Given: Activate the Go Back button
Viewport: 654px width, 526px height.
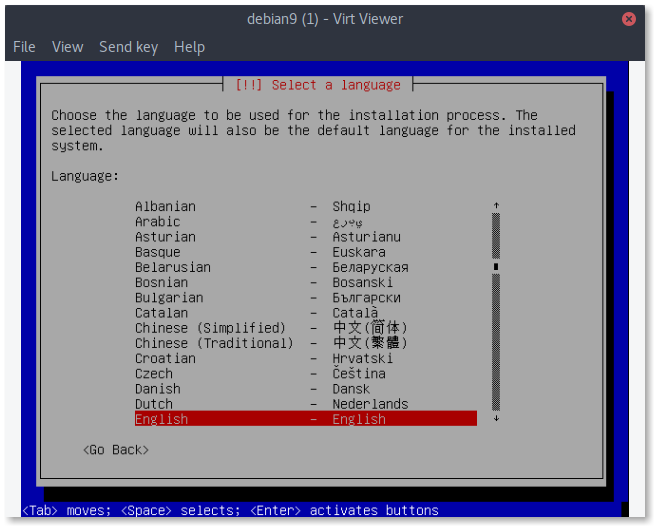Looking at the screenshot, I should pyautogui.click(x=116, y=450).
